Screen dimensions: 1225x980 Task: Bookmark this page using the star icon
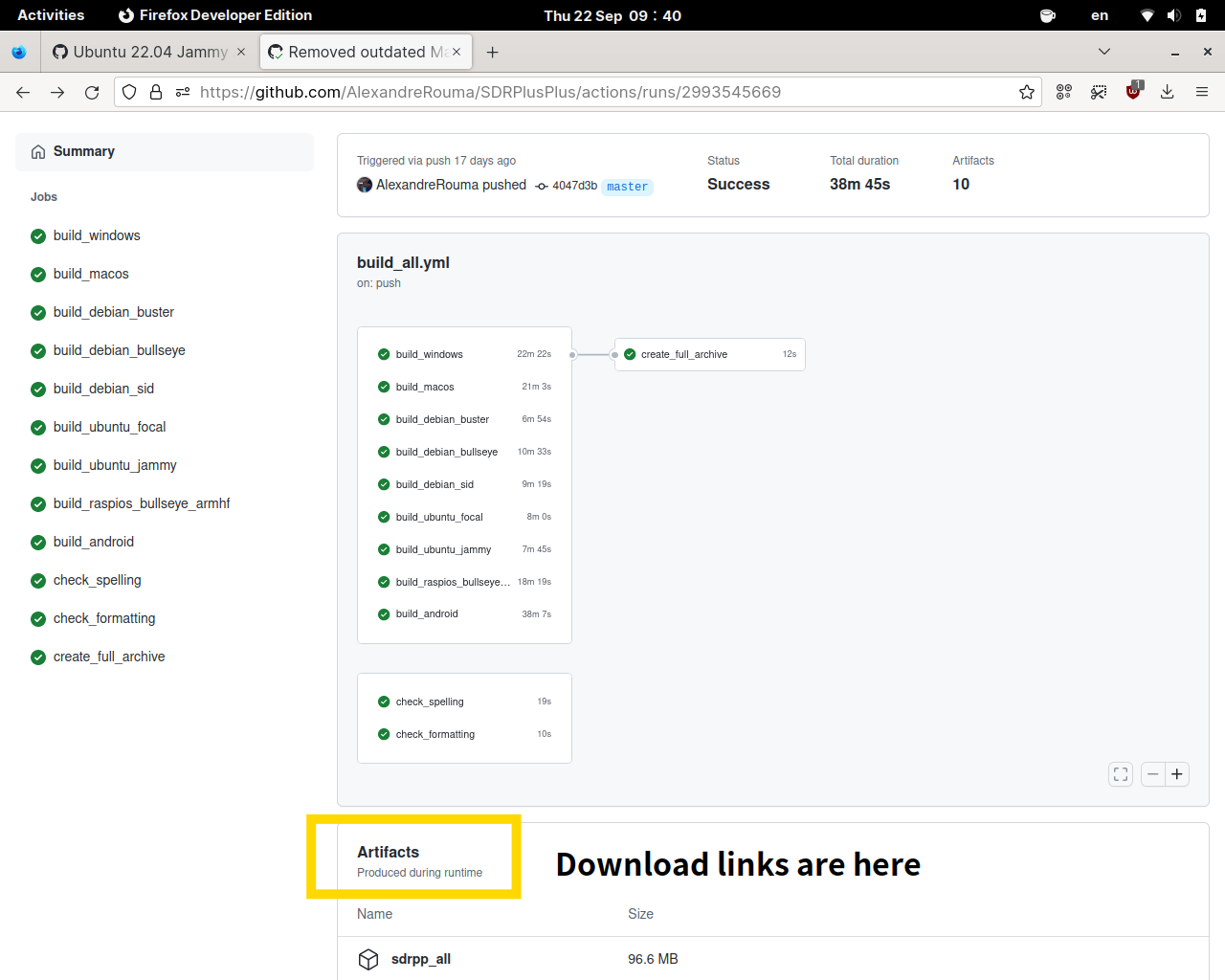[1027, 92]
